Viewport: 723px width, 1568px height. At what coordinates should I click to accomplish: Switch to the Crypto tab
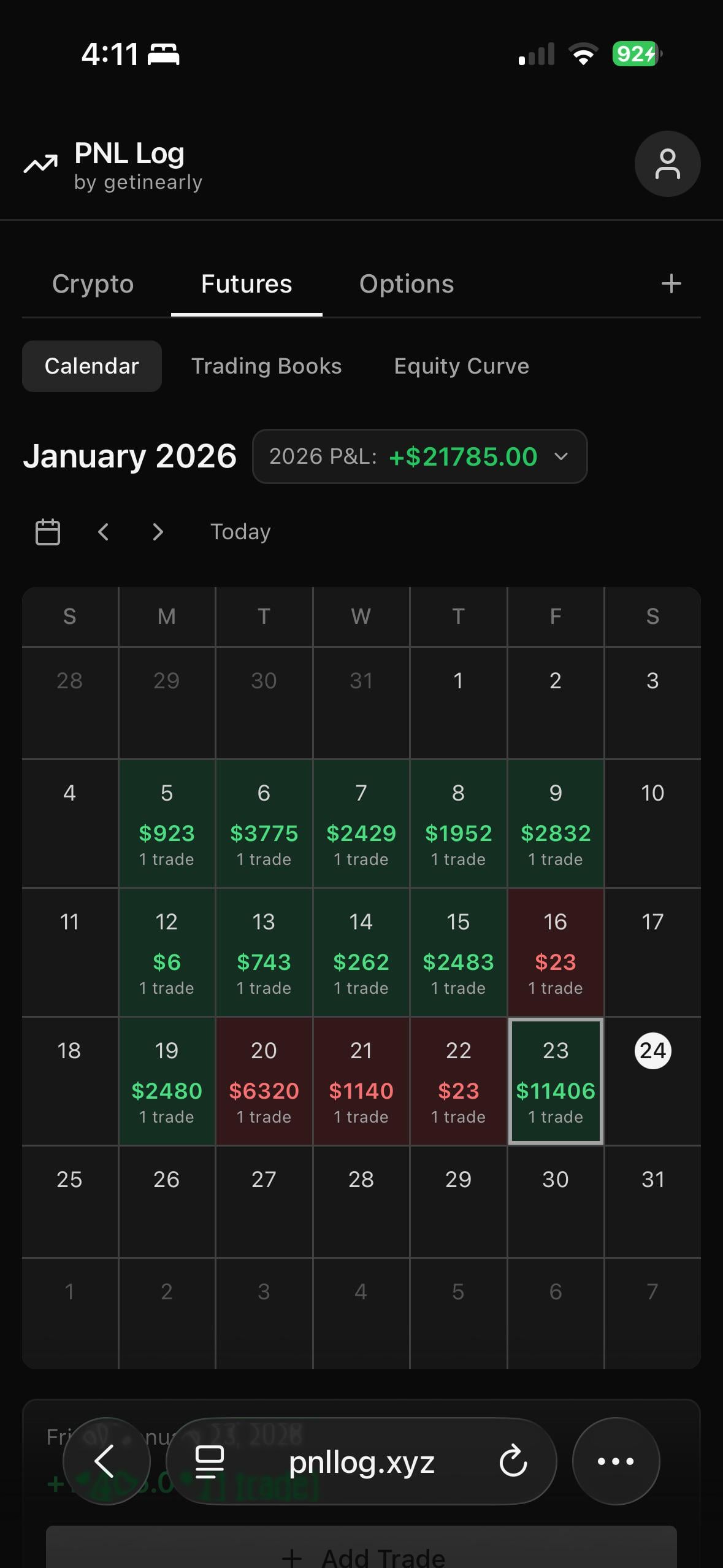(93, 284)
